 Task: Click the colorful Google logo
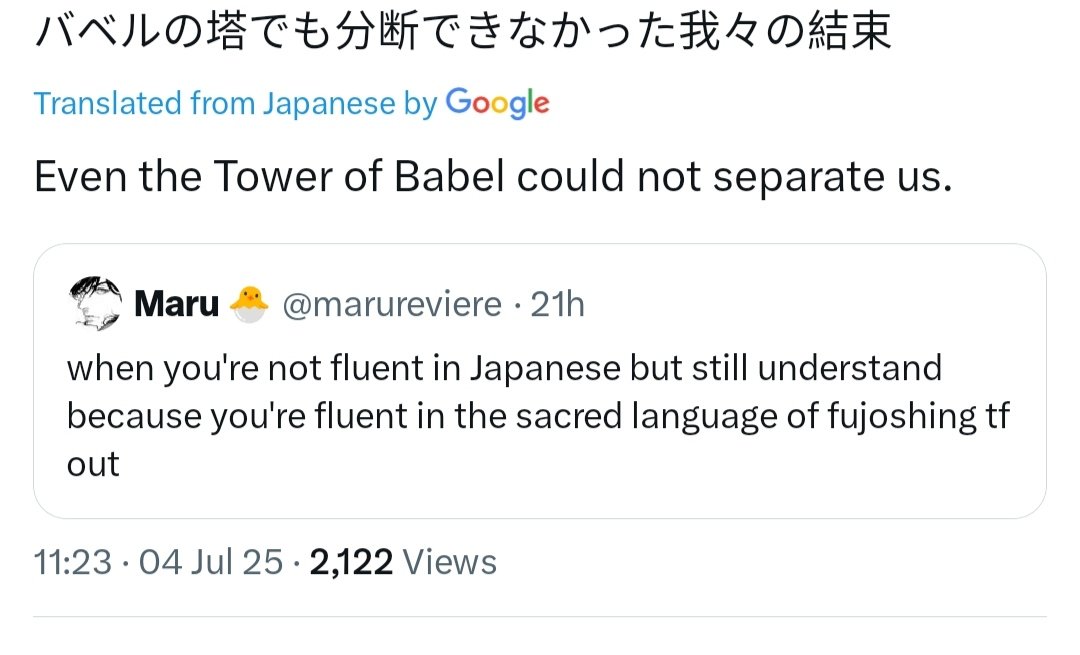497,103
